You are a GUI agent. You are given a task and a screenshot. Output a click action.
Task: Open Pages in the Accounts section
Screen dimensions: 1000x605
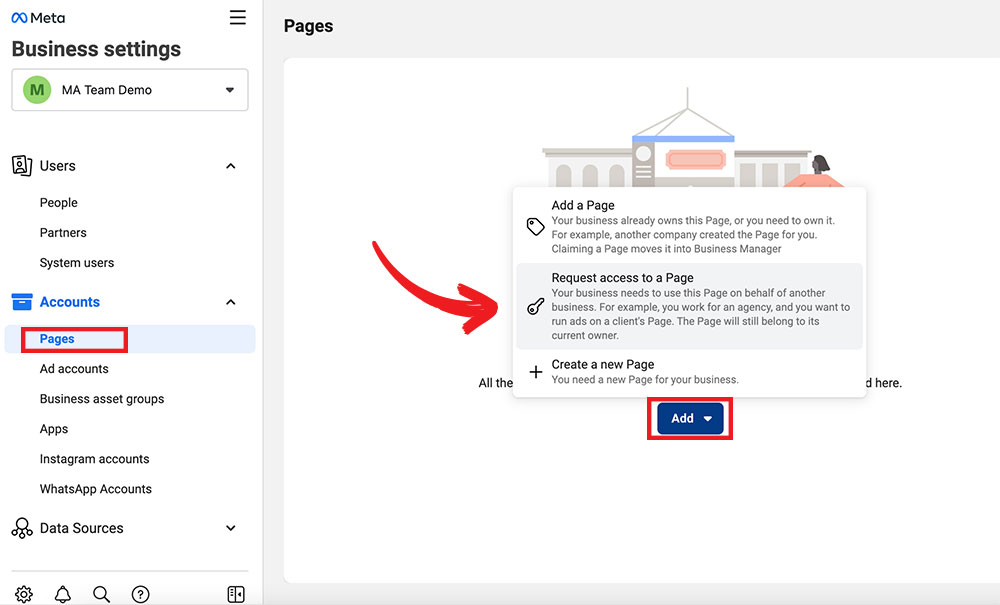58,339
